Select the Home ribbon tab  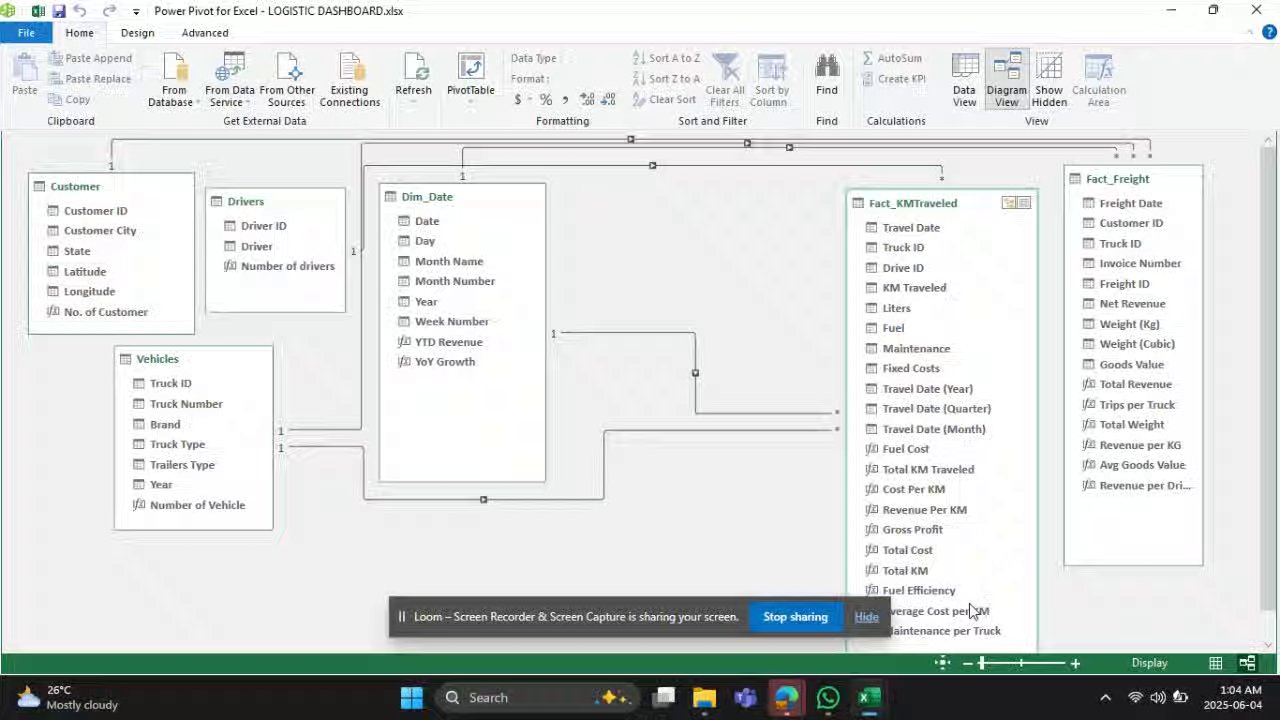(x=79, y=33)
